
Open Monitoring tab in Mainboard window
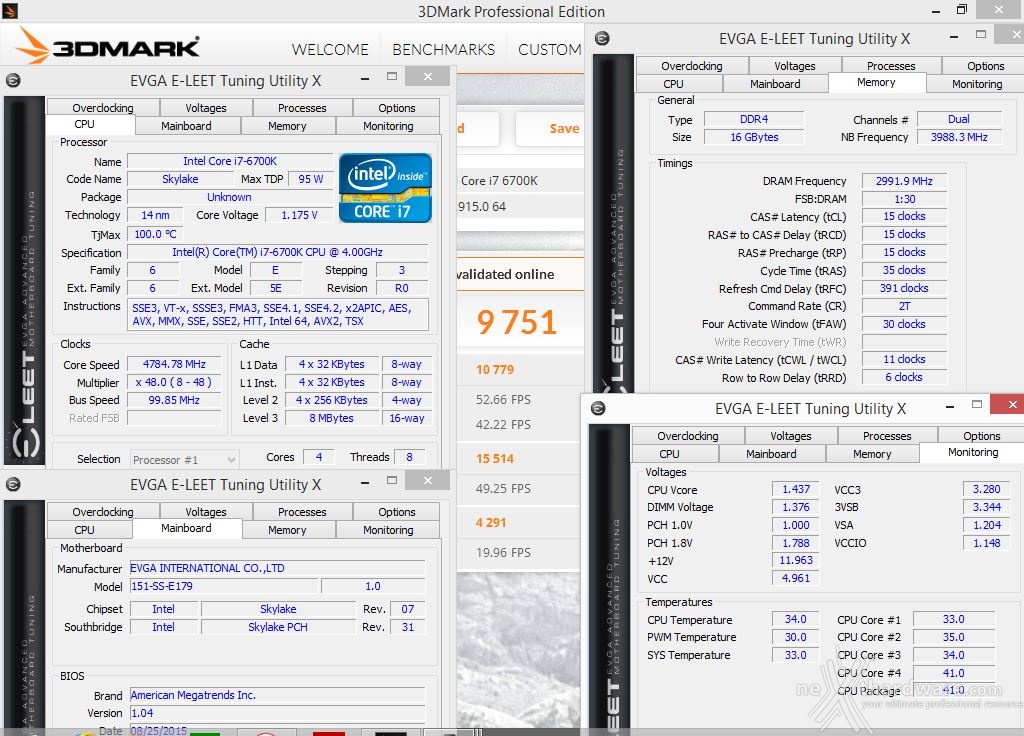coord(388,530)
